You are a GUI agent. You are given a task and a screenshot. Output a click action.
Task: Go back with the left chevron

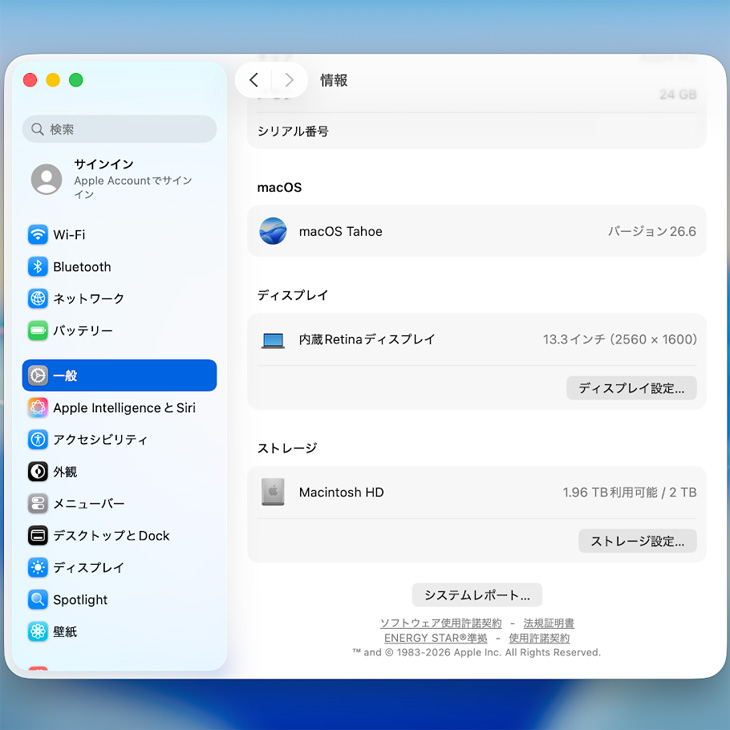point(254,80)
